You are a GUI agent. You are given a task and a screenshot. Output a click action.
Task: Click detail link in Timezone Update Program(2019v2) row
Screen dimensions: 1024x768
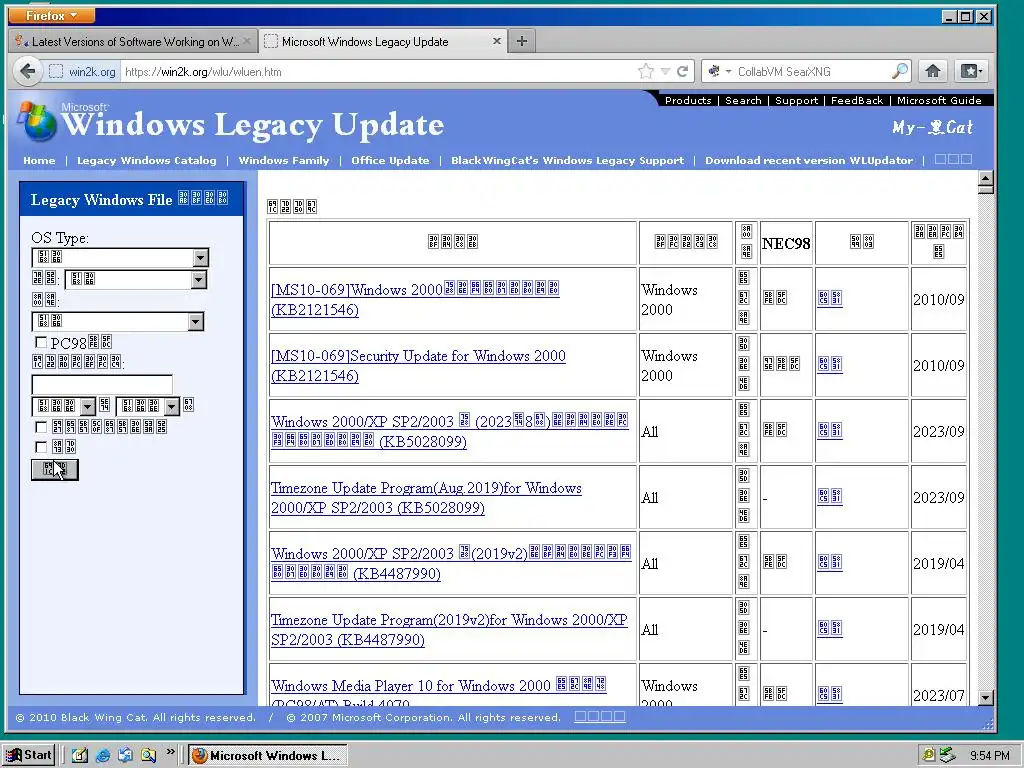[x=829, y=629]
